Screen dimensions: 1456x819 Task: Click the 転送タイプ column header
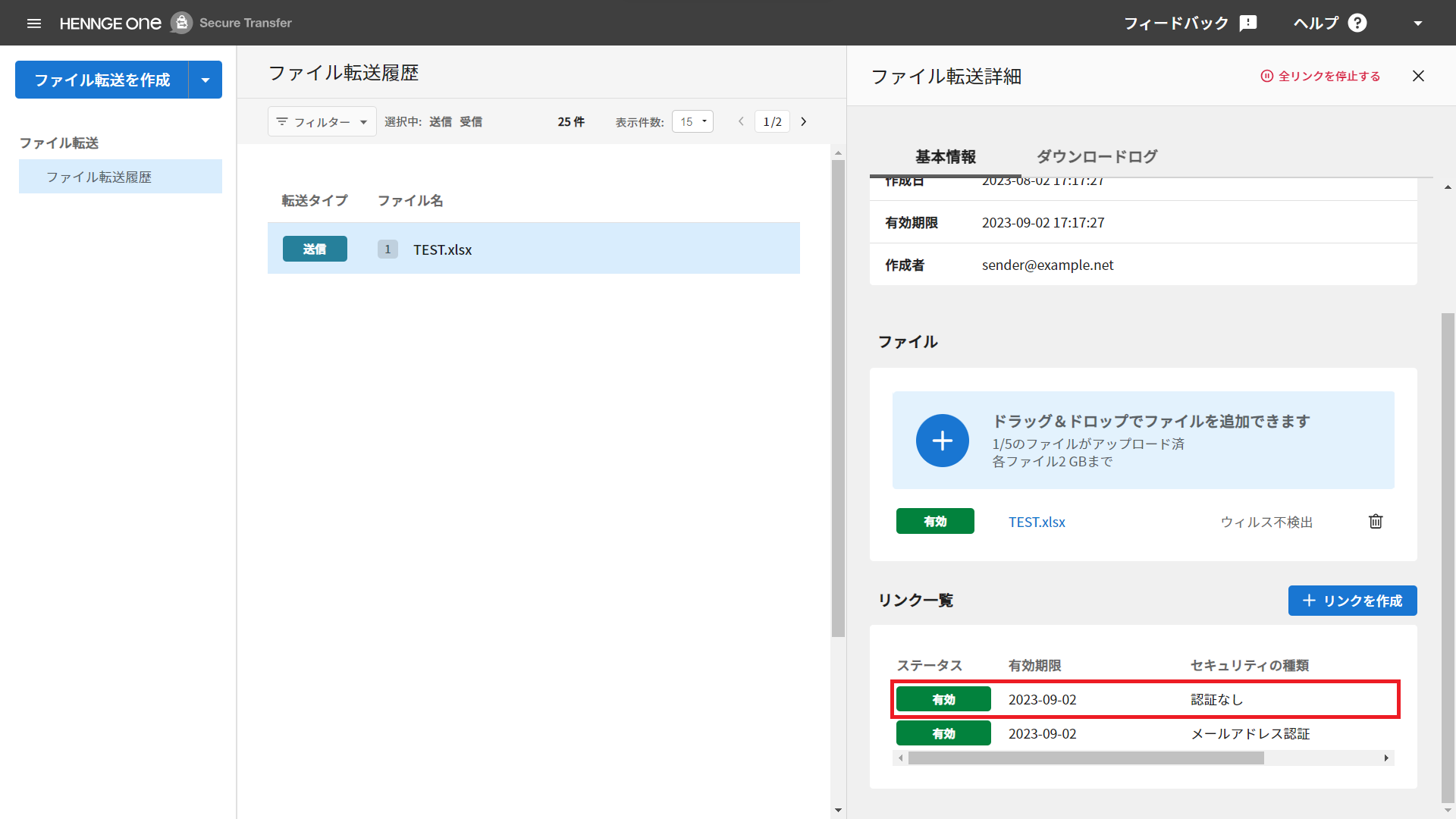coord(315,200)
